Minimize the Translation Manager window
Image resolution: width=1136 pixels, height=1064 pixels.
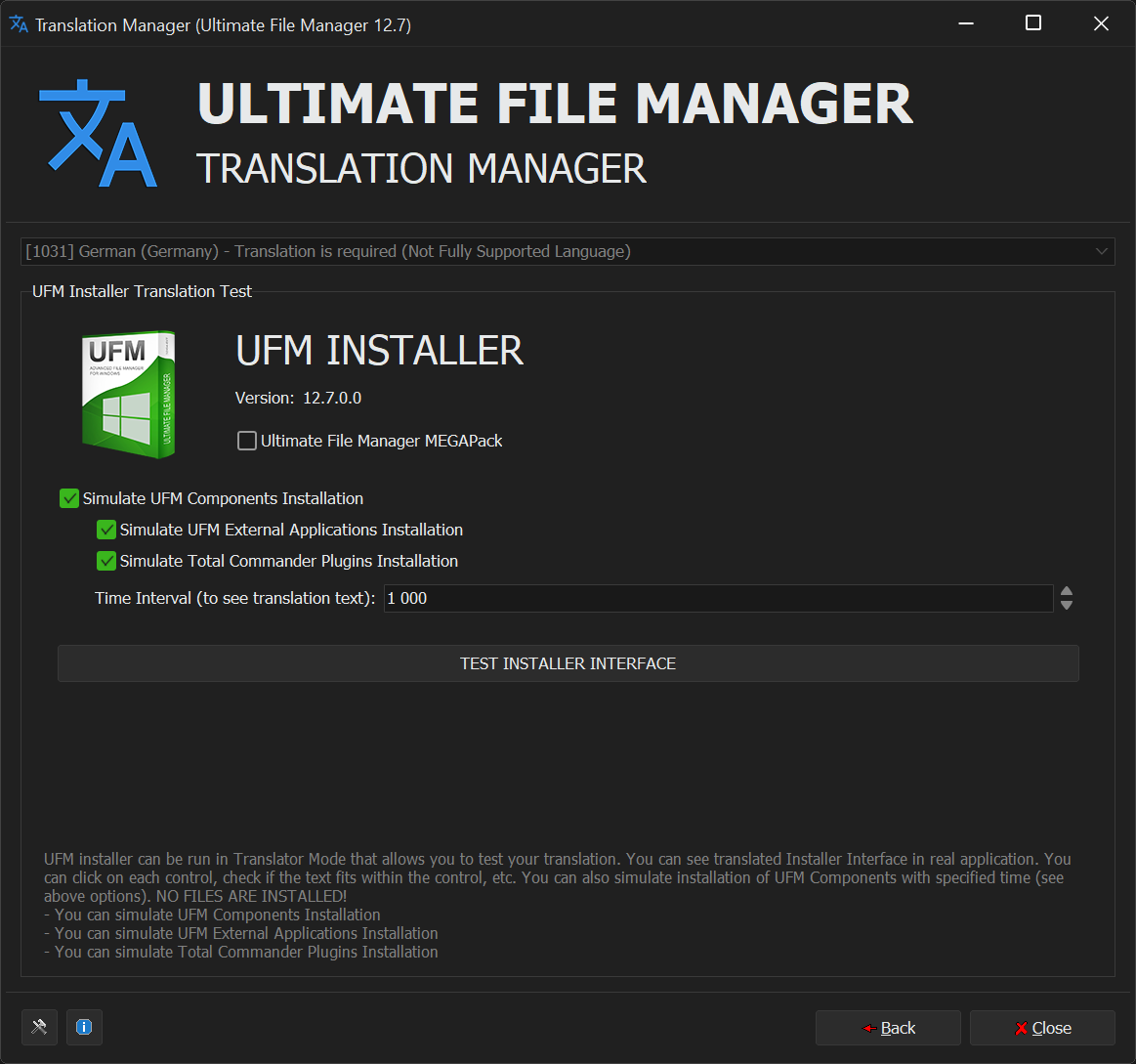point(965,24)
